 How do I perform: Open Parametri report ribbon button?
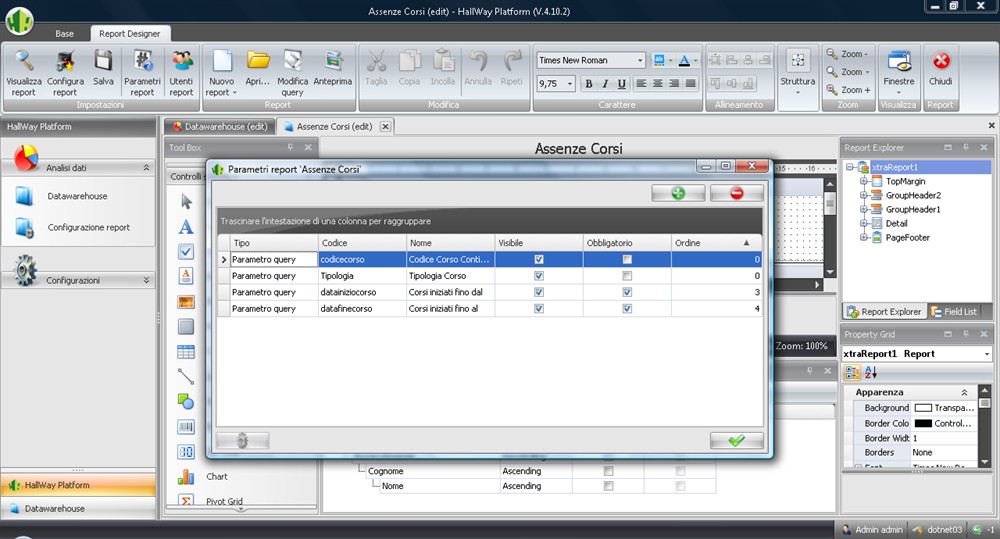142,73
